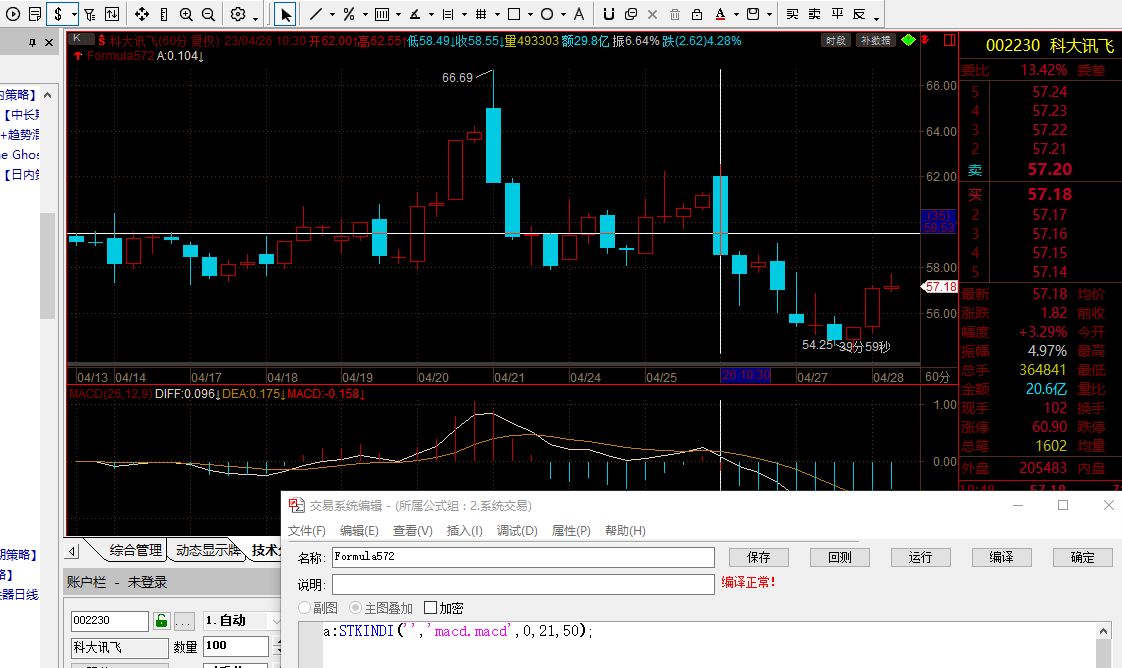Collapse the strategy tree chevron in left panel
The height and width of the screenshot is (668, 1122).
click(x=47, y=94)
